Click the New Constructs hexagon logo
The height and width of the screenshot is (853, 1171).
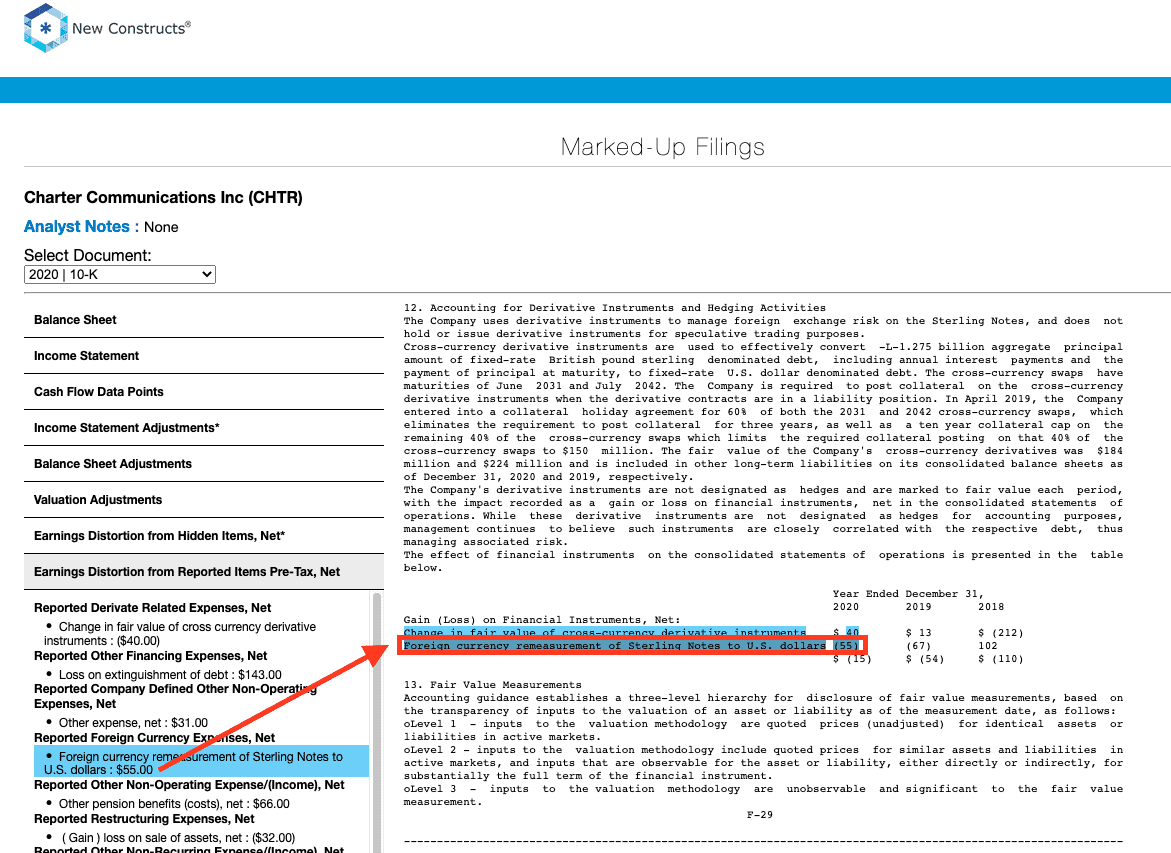(x=46, y=28)
